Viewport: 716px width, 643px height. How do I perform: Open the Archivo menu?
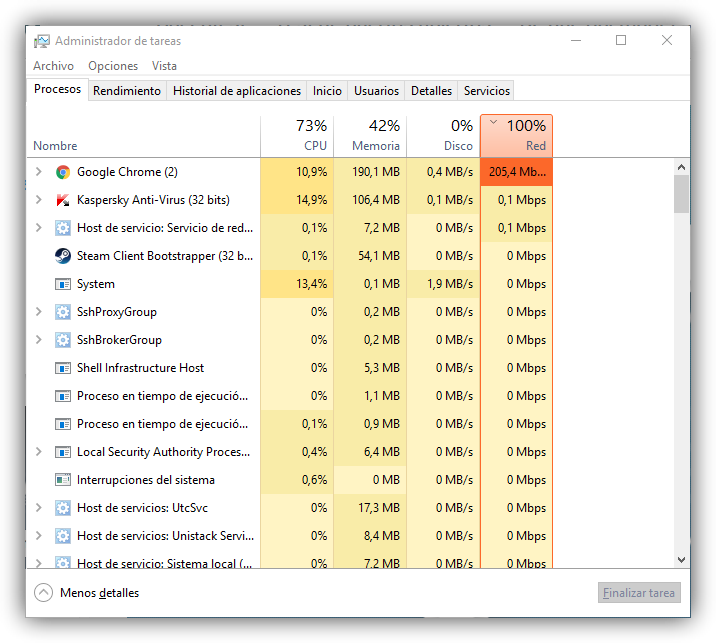[x=53, y=66]
